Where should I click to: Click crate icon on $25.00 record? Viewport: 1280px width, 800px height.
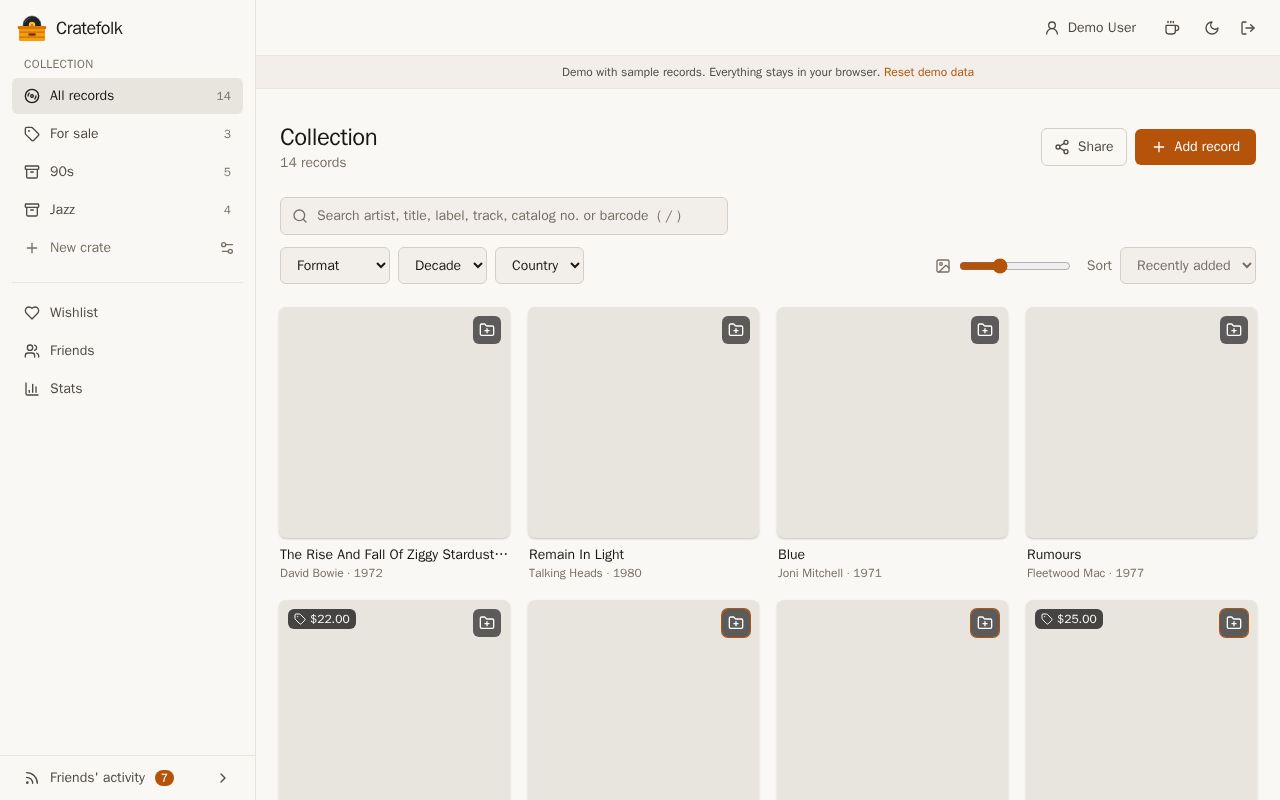(1234, 623)
